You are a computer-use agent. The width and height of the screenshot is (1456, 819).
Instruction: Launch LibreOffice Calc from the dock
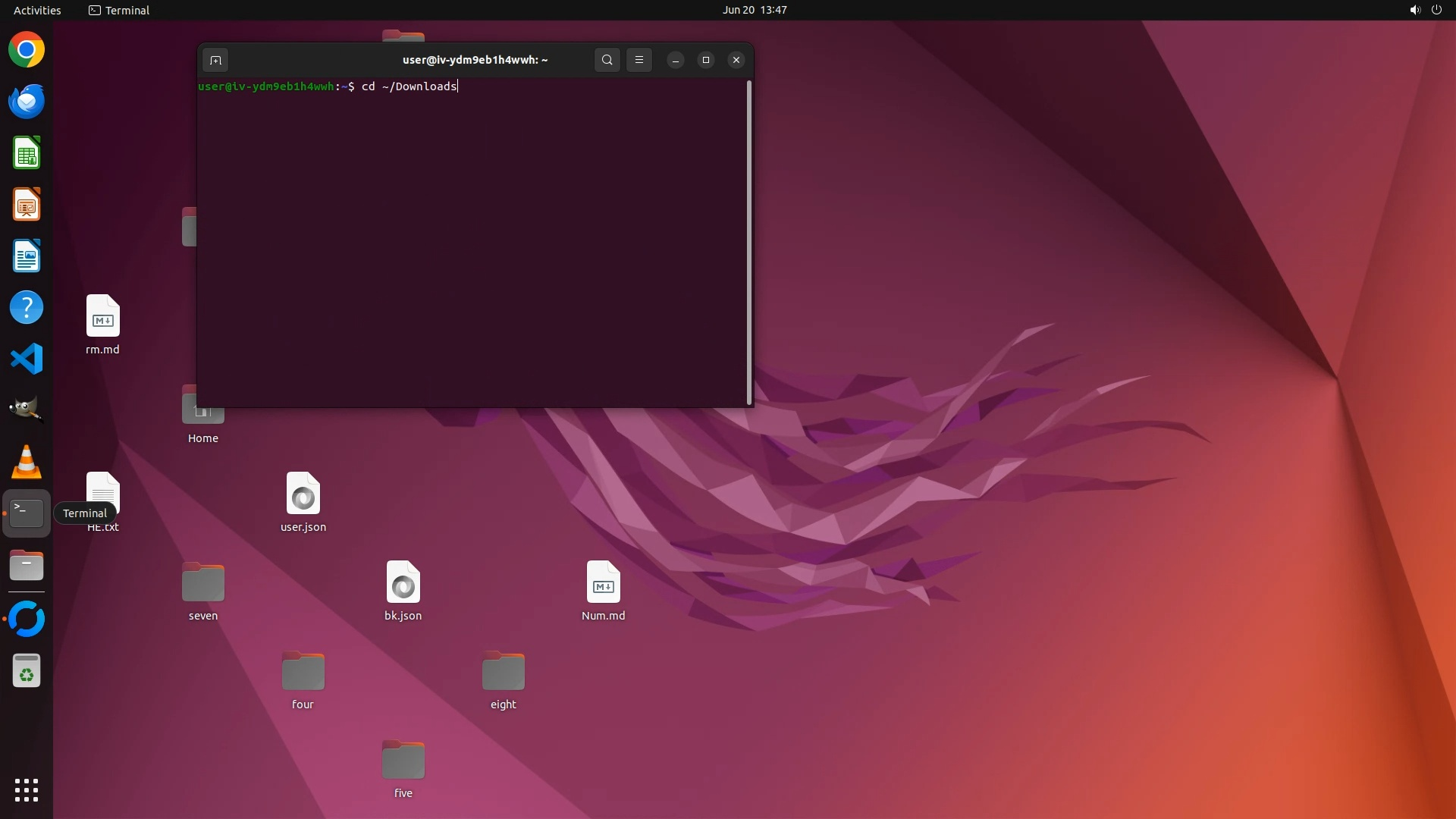pyautogui.click(x=27, y=153)
